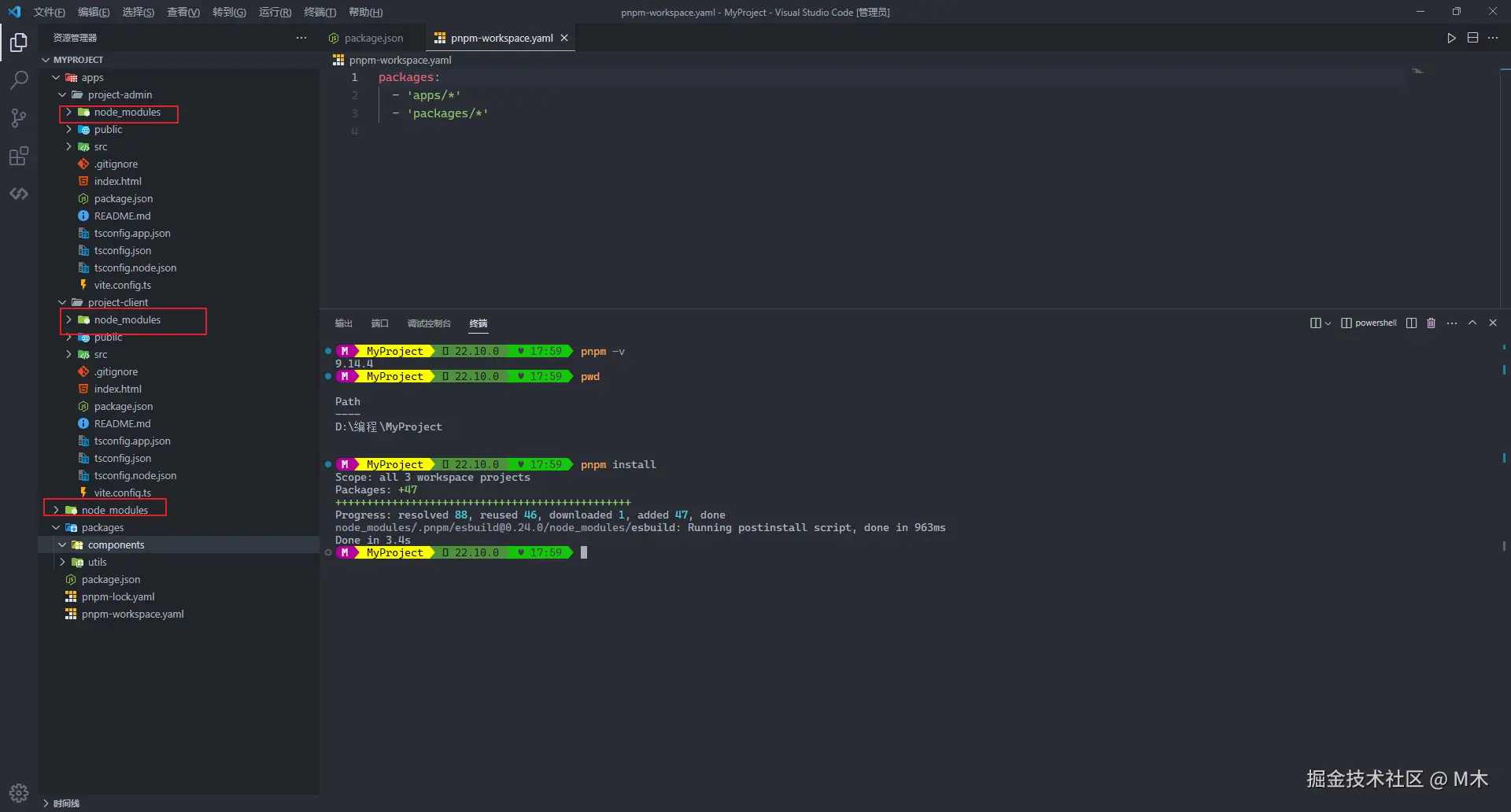Open pnpm-lock.yaml in the explorer
This screenshot has width=1511, height=812.
pos(118,596)
